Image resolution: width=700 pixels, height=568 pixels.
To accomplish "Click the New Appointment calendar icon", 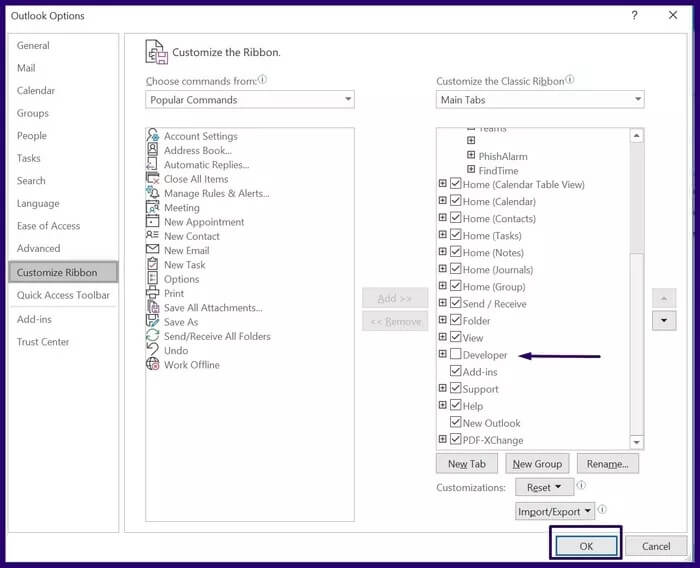I will tap(153, 221).
